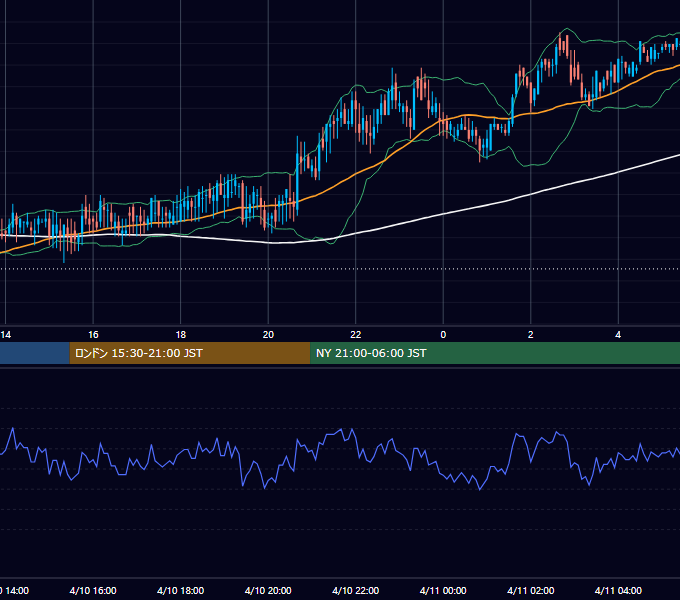The width and height of the screenshot is (680, 600).
Task: Click the oscillator's lowest dip near 1 o'clock
Action: click(480, 489)
